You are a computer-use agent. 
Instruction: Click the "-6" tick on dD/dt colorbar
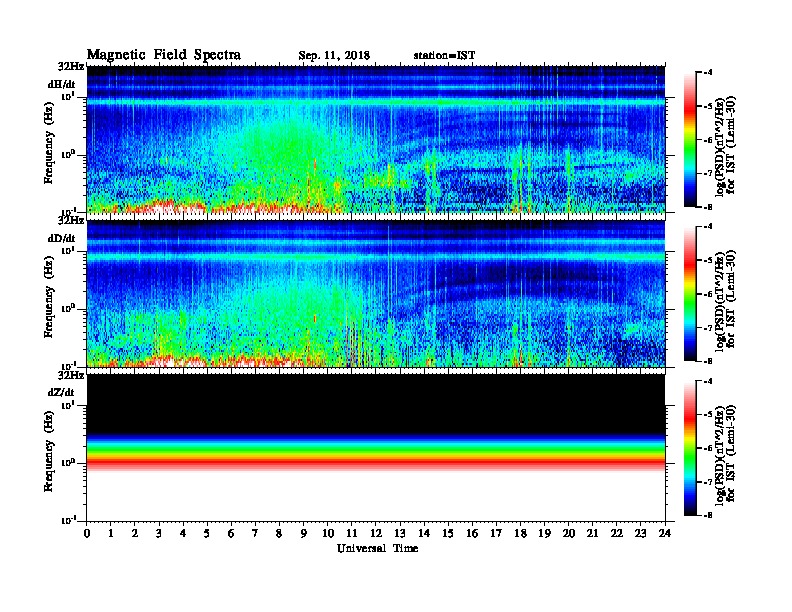click(x=709, y=294)
